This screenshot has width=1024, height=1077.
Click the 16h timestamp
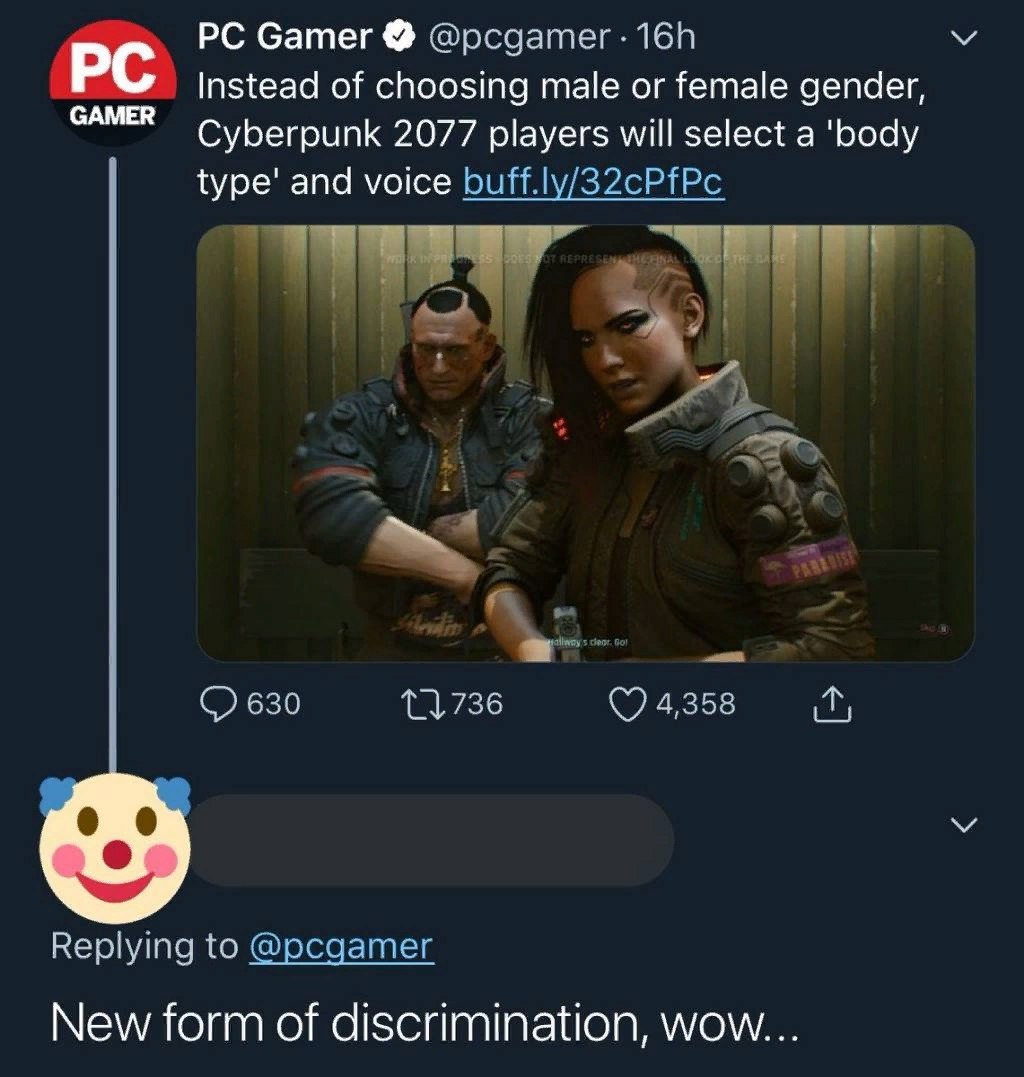point(666,37)
